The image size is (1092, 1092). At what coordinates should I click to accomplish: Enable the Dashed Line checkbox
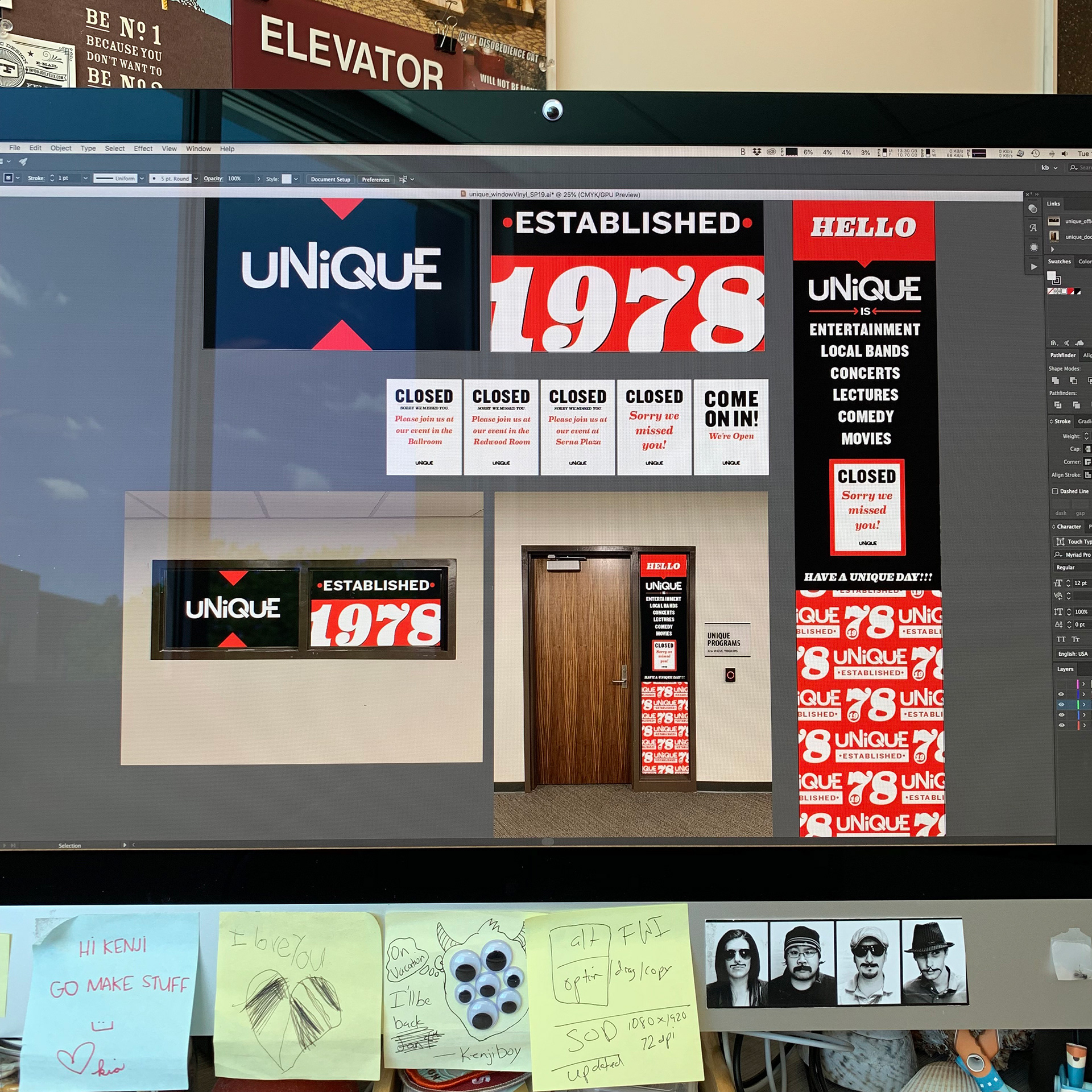click(x=1055, y=491)
